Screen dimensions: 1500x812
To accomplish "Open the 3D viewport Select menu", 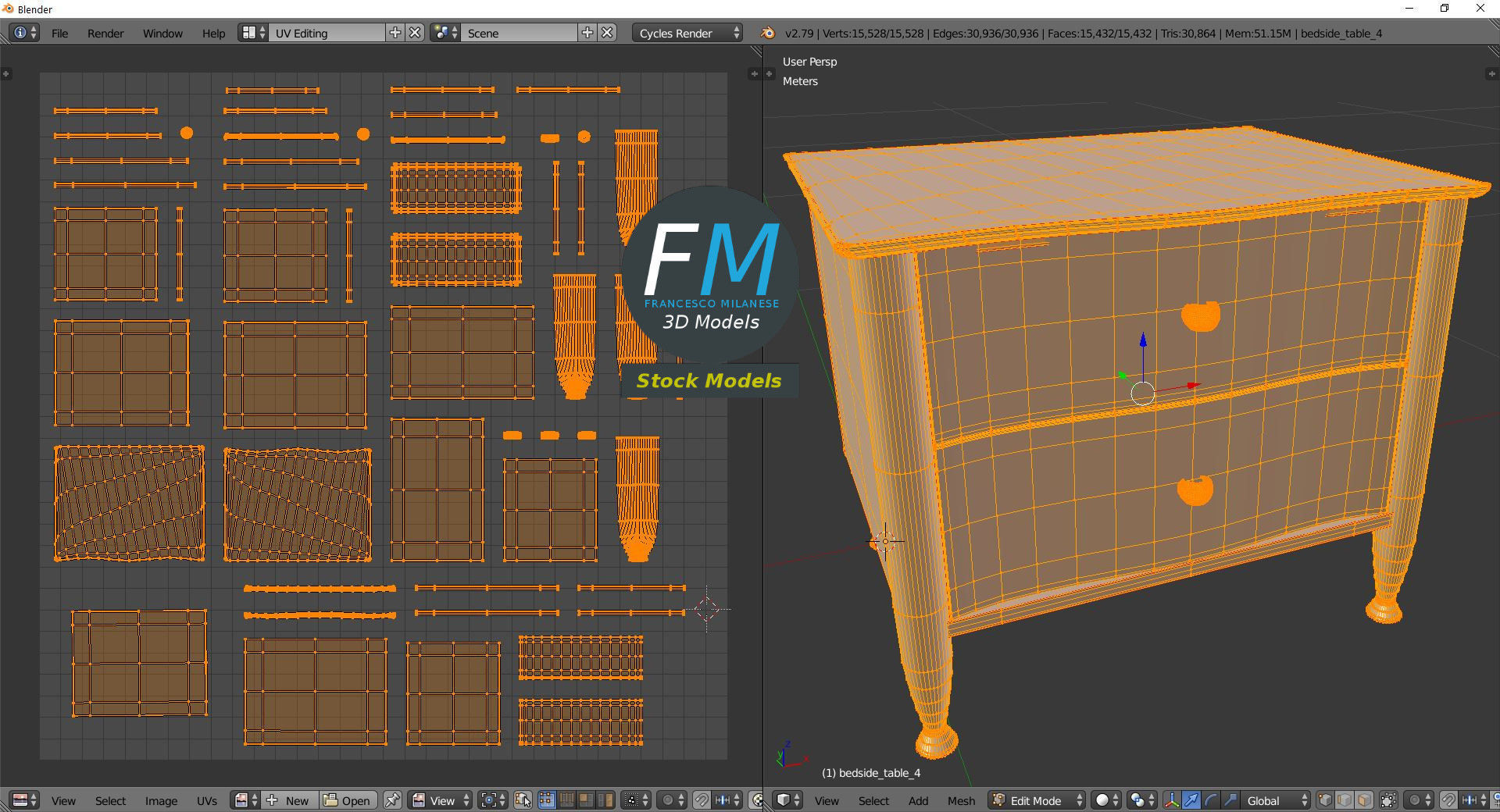I will tap(873, 800).
